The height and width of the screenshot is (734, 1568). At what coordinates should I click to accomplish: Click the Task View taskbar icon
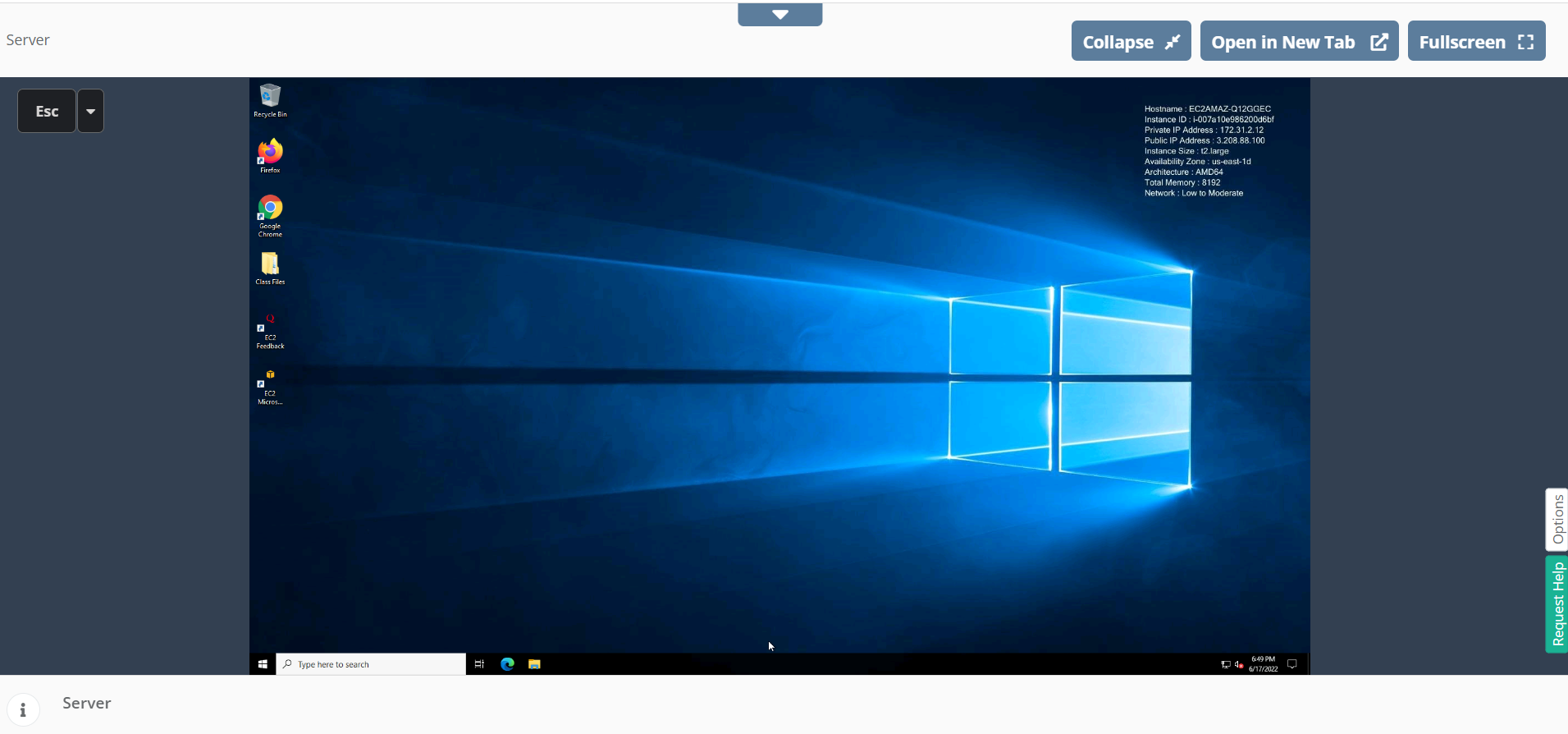pos(479,664)
